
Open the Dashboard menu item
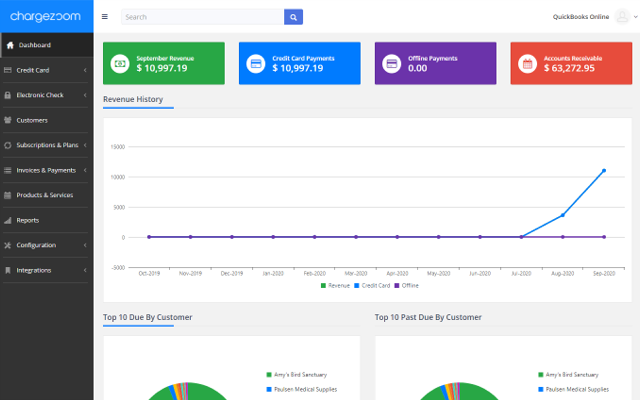(47, 45)
